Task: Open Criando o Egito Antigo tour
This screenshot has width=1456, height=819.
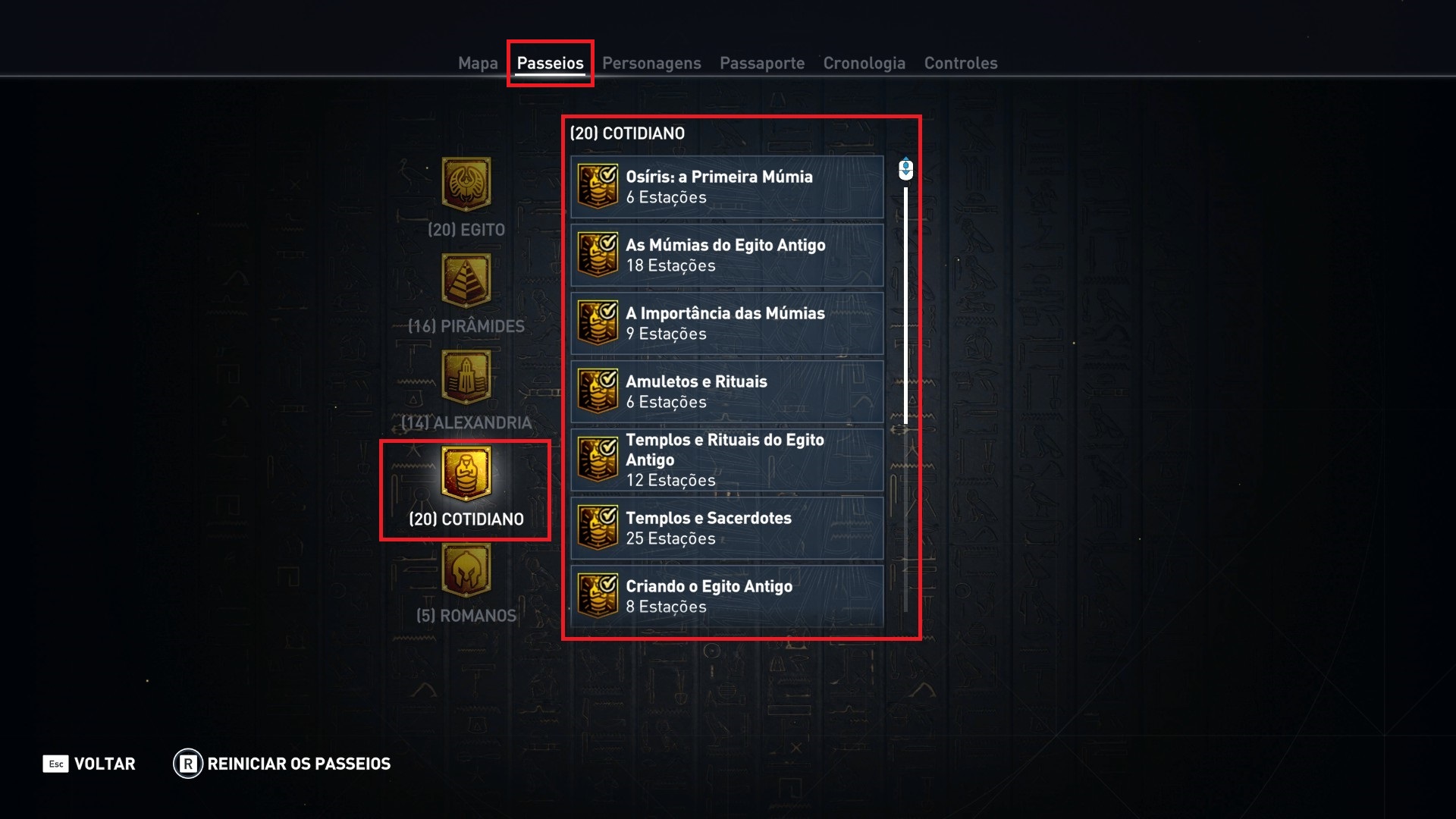Action: tap(727, 596)
